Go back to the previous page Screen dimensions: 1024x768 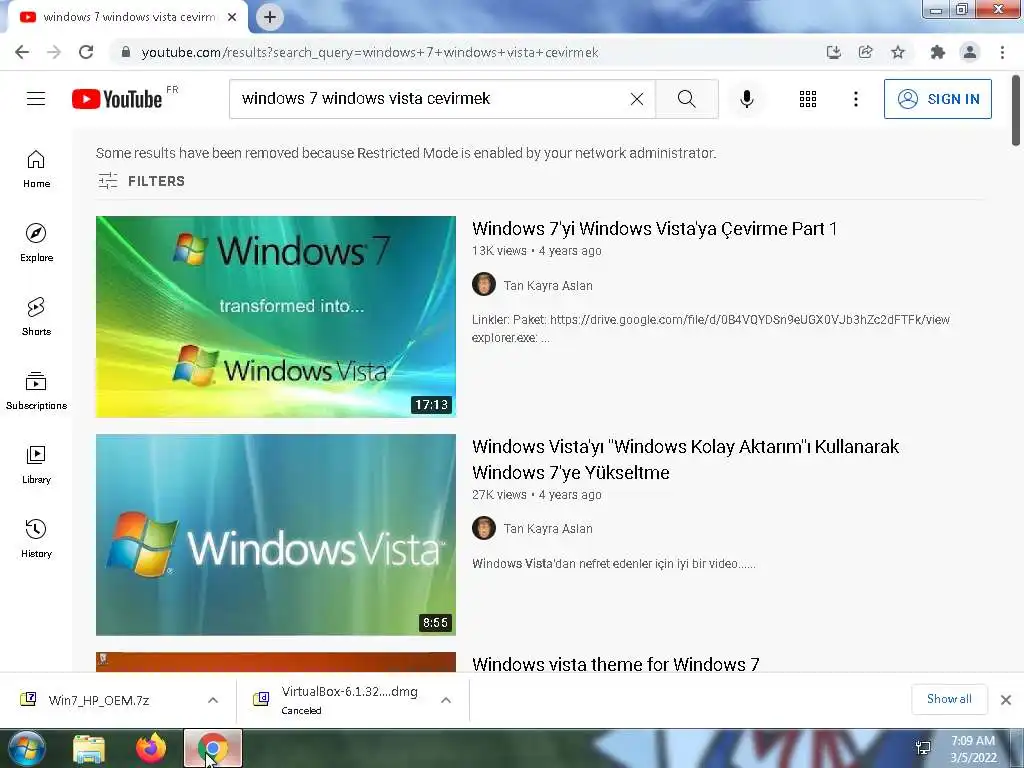pyautogui.click(x=22, y=52)
